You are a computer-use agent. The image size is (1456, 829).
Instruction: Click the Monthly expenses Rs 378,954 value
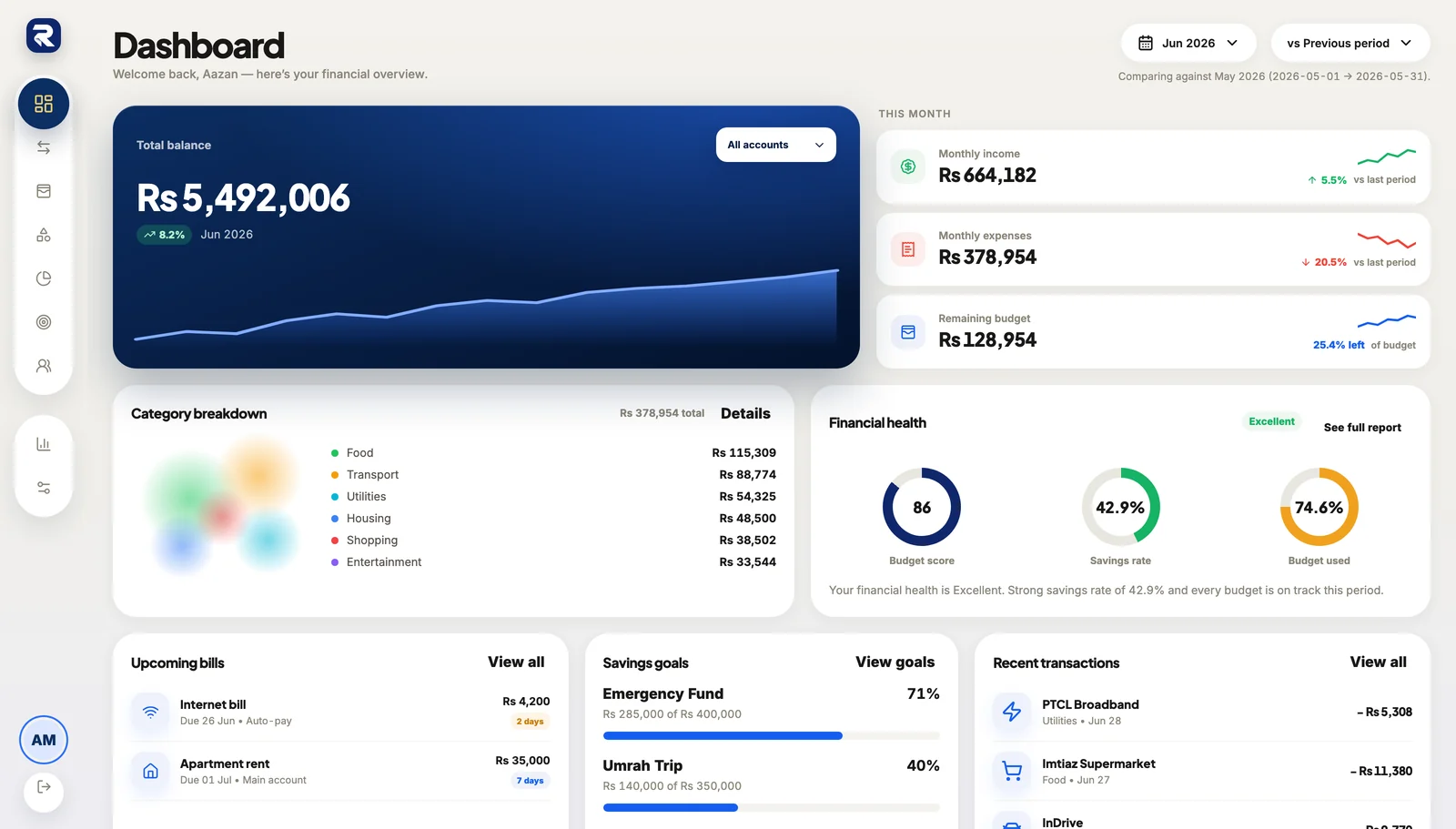tap(987, 257)
